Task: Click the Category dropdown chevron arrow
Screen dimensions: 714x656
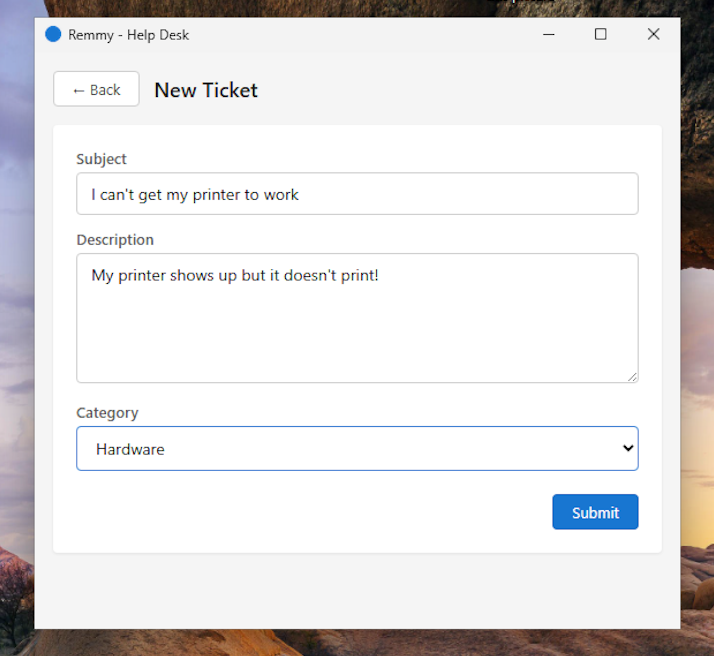Action: pos(628,449)
